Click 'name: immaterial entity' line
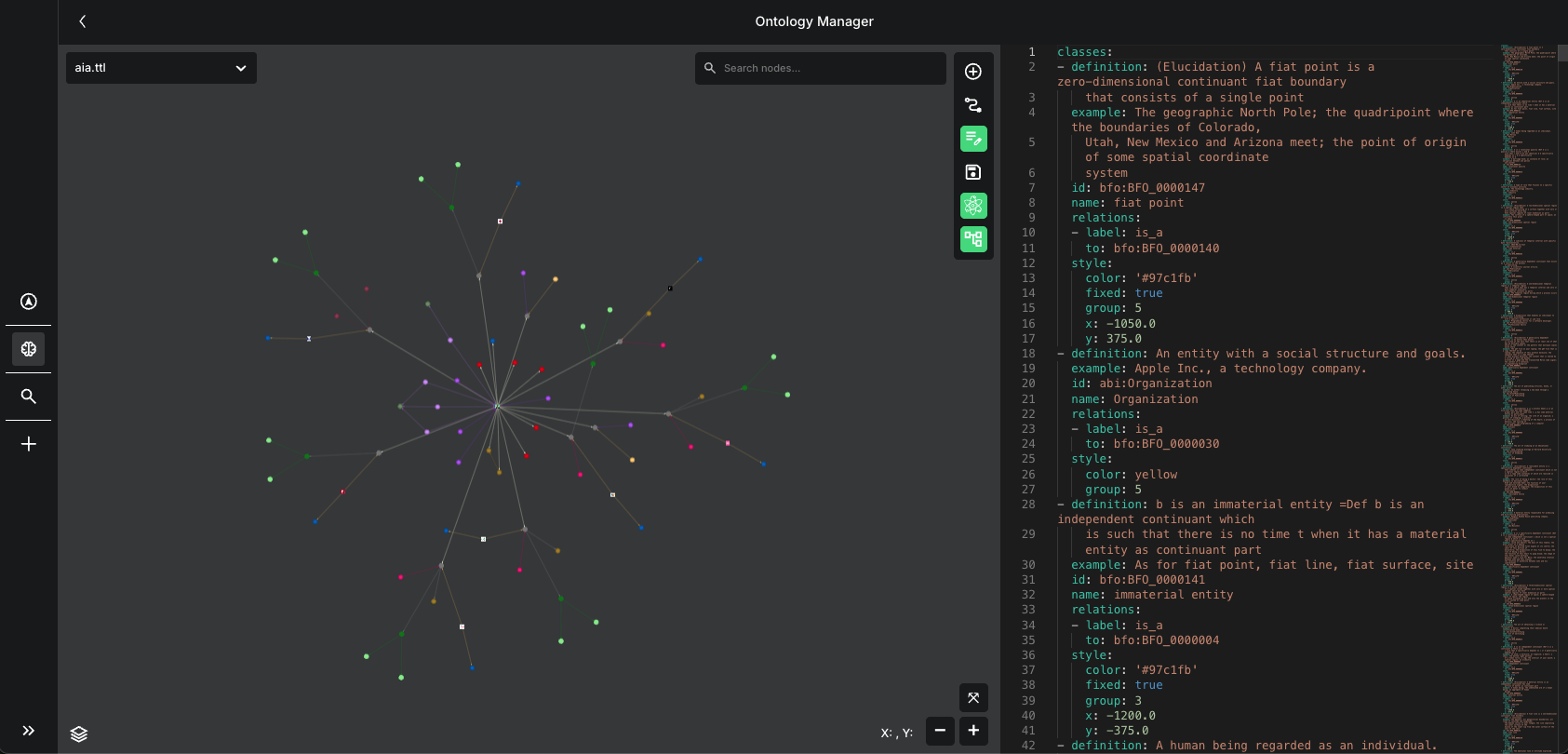The height and width of the screenshot is (754, 1568). tap(1152, 595)
